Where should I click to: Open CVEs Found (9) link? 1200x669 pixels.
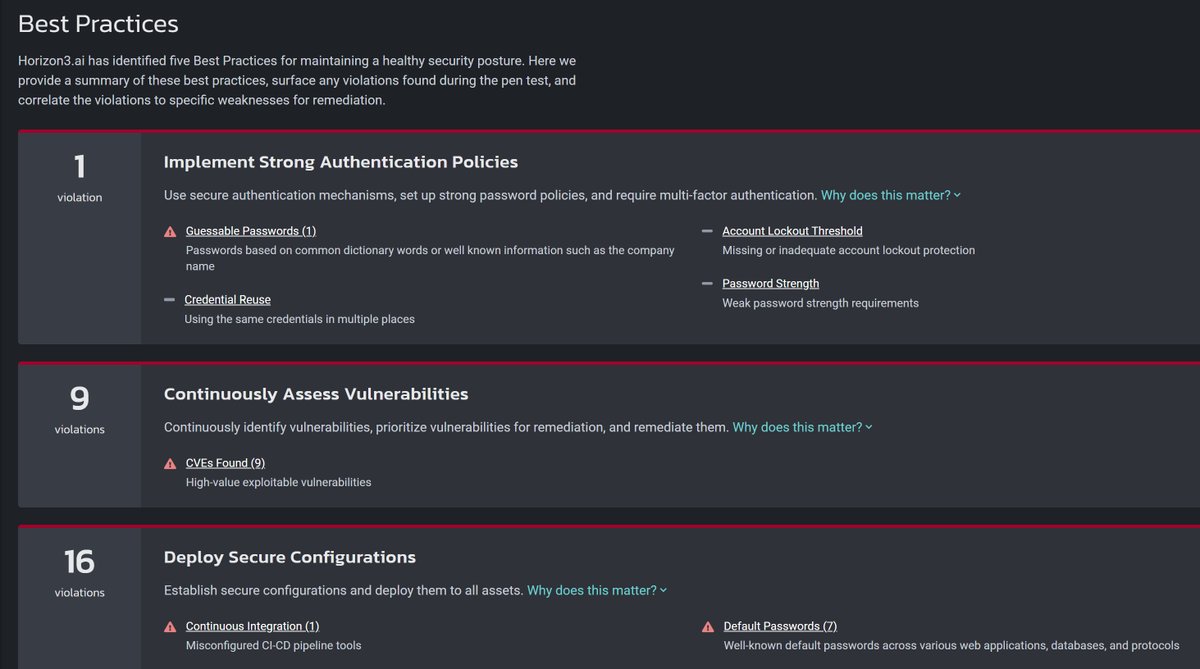pyautogui.click(x=225, y=463)
